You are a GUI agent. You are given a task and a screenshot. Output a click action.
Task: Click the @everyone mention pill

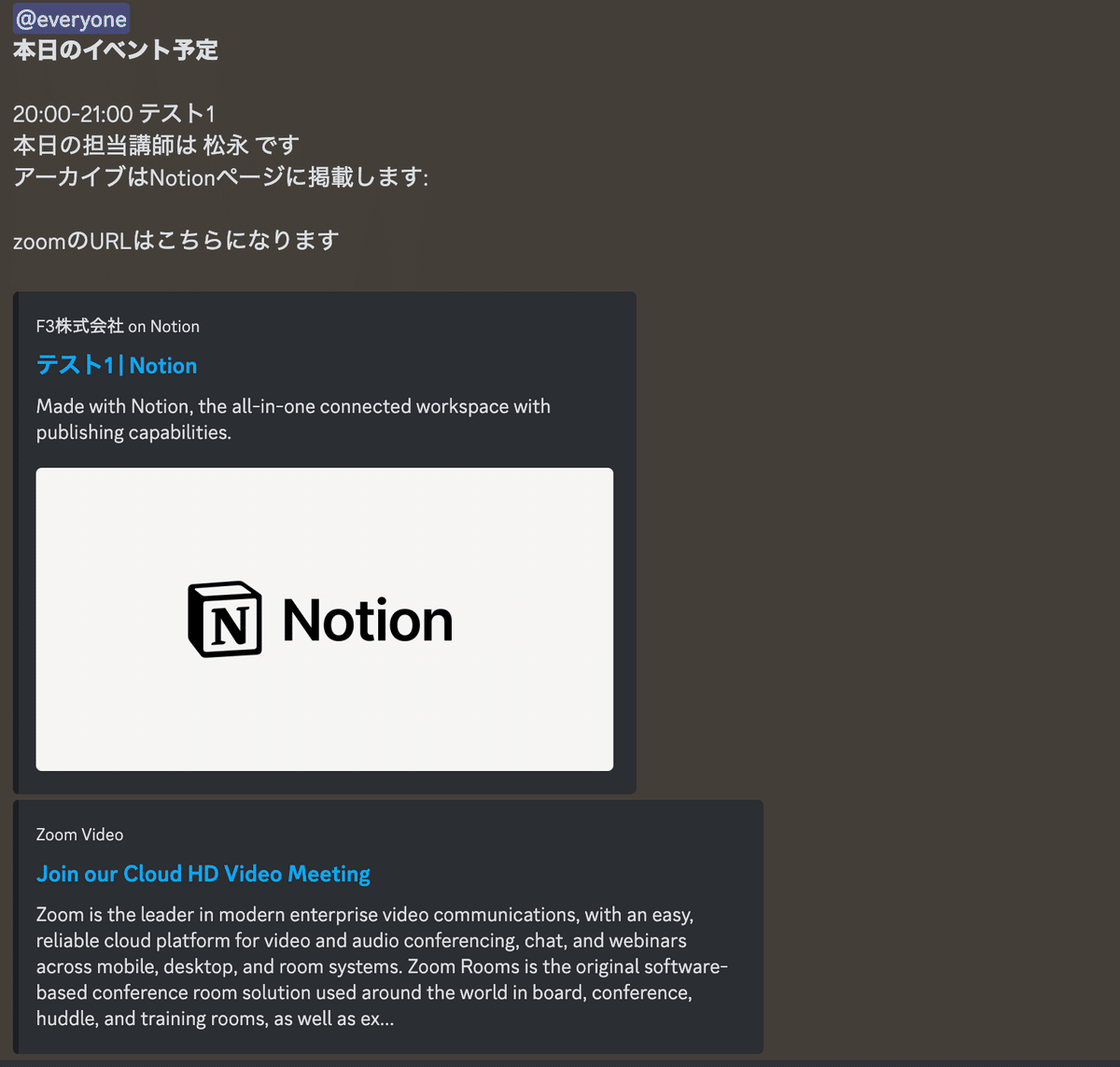tap(70, 18)
